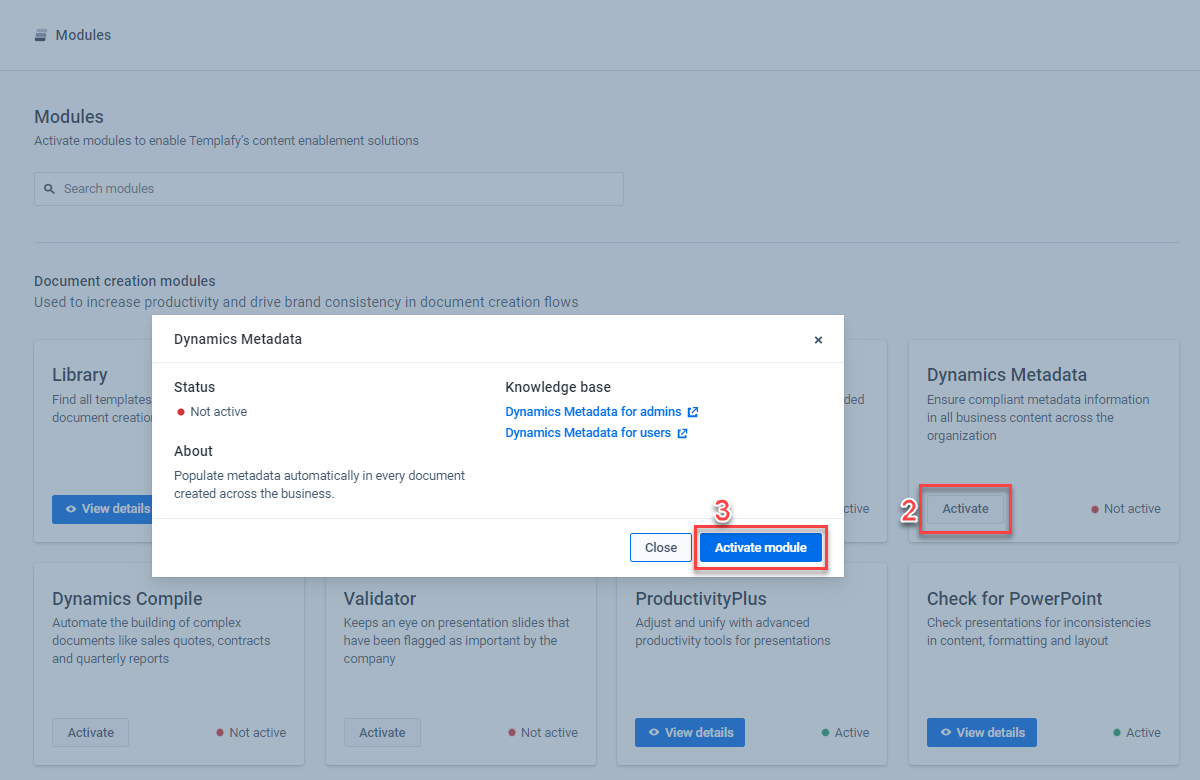This screenshot has width=1200, height=780.
Task: Open the Dynamics Metadata for admins knowledge base link
Action: tap(593, 411)
